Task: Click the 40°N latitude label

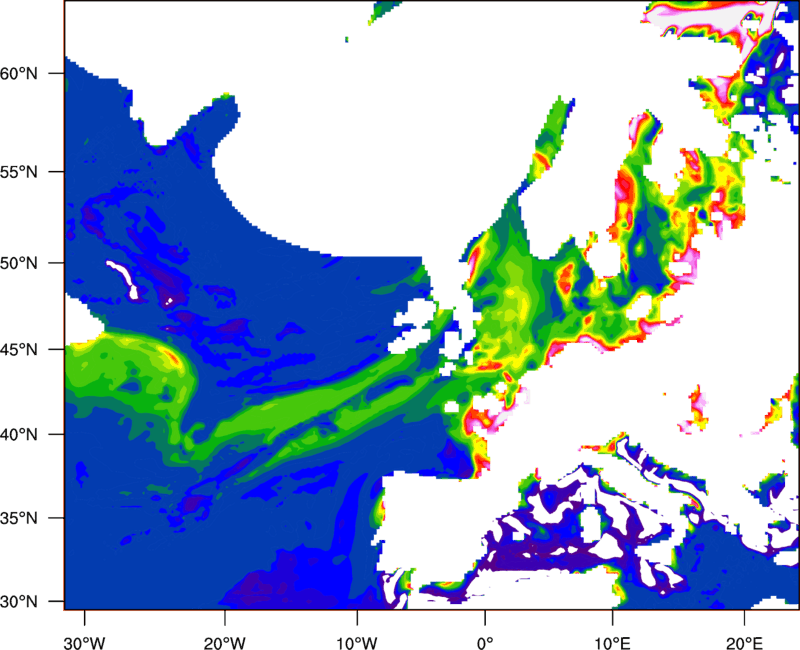Action: [x=19, y=435]
